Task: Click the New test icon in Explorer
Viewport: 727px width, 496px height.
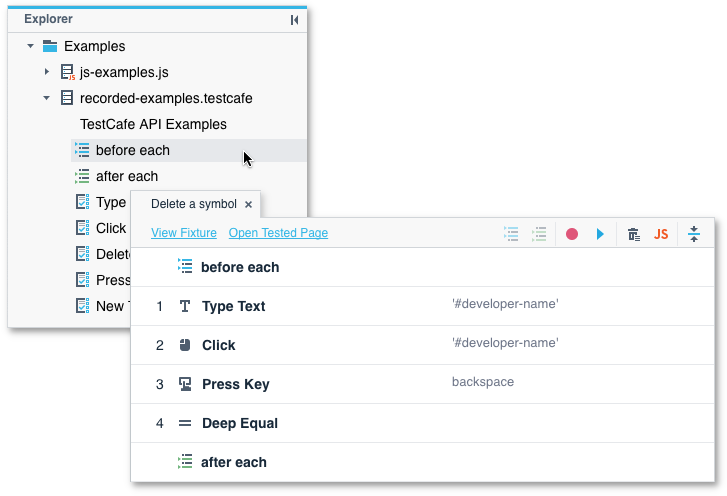Action: click(83, 306)
